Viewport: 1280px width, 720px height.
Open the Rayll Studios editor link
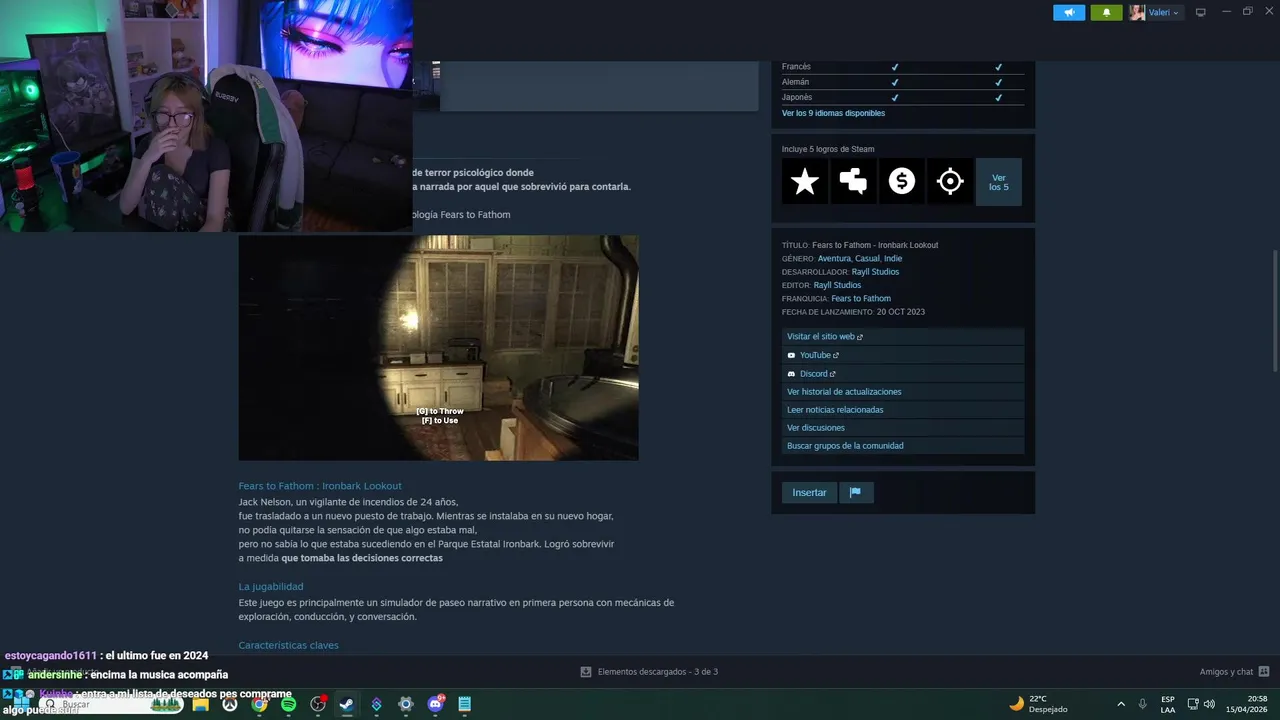[837, 285]
